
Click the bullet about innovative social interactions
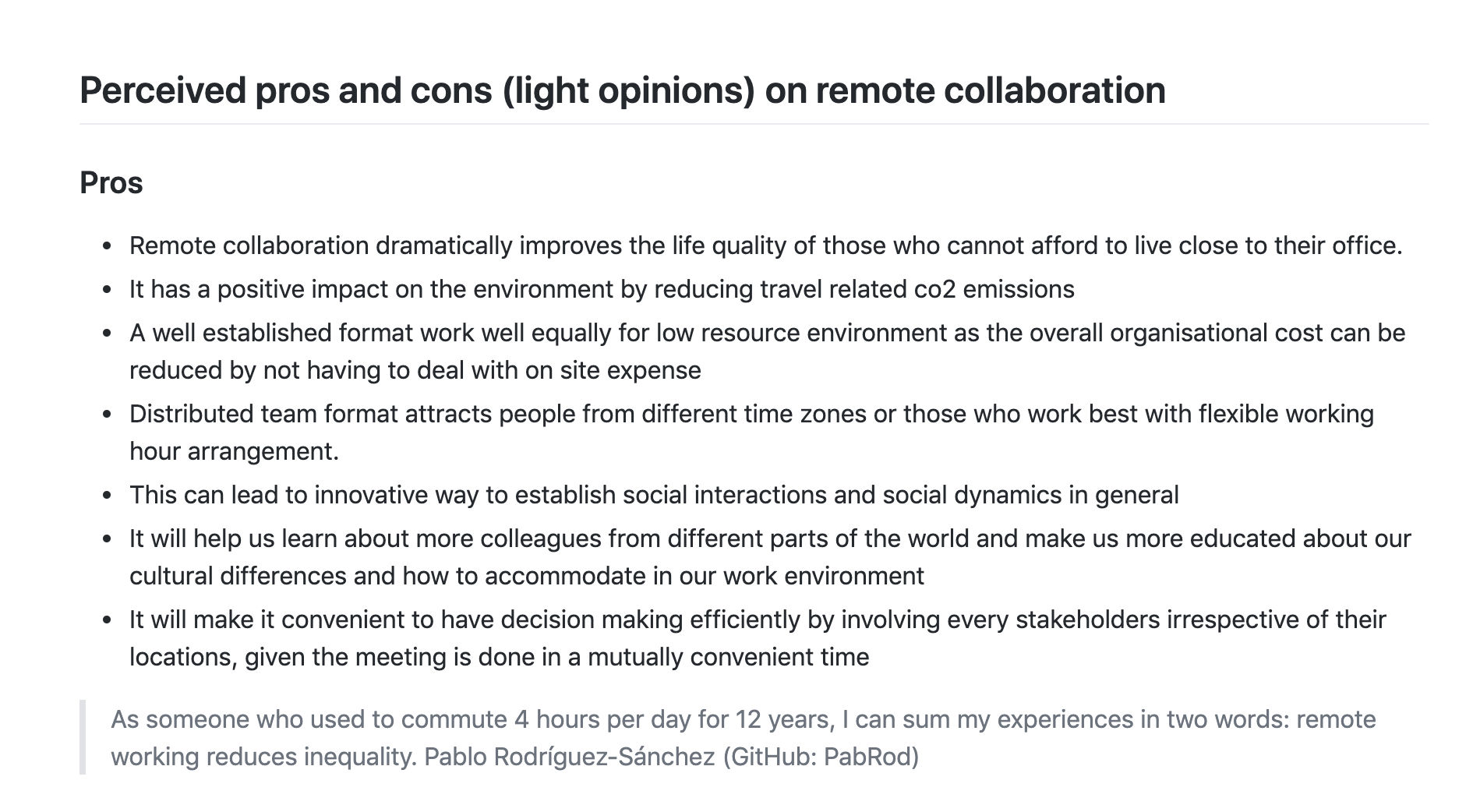654,495
